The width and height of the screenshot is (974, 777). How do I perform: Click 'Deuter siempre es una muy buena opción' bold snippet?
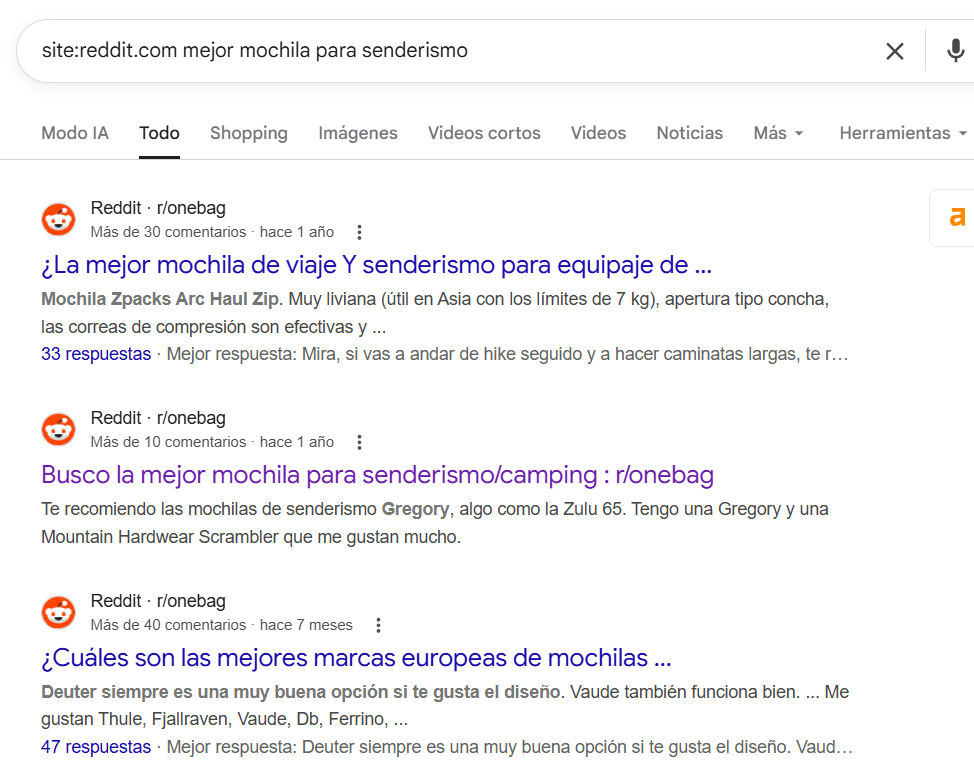pyautogui.click(x=301, y=693)
